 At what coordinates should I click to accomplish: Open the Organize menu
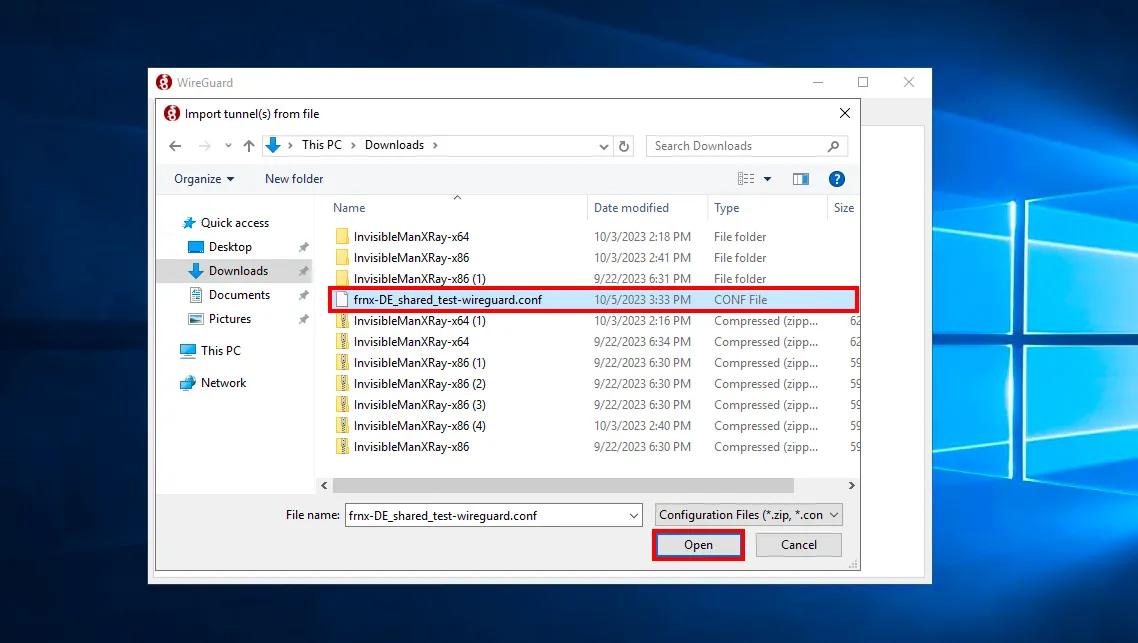(x=204, y=179)
